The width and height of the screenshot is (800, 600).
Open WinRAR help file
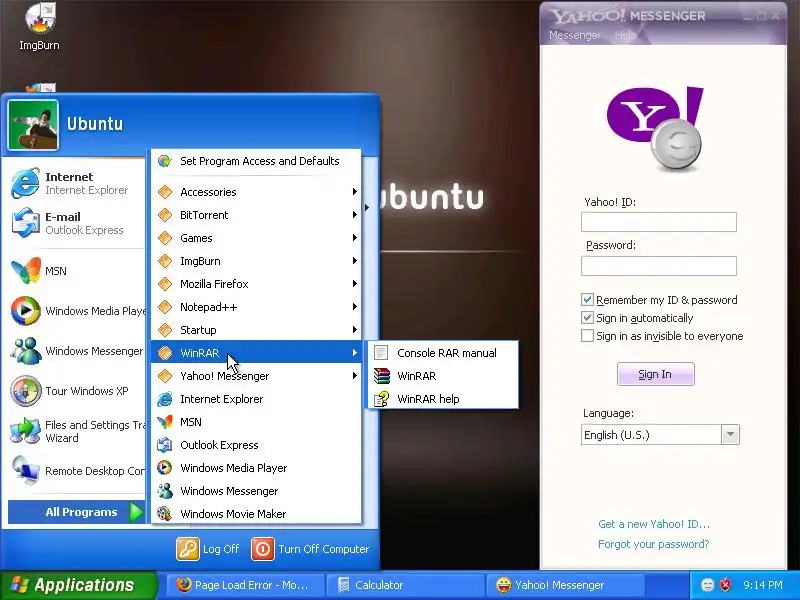(x=443, y=399)
